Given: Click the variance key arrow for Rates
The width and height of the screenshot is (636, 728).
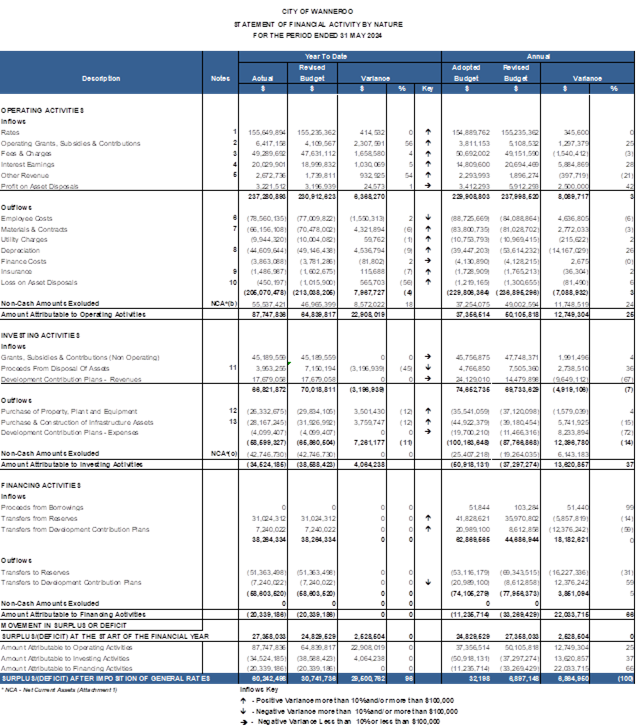Looking at the screenshot, I should (x=427, y=131).
